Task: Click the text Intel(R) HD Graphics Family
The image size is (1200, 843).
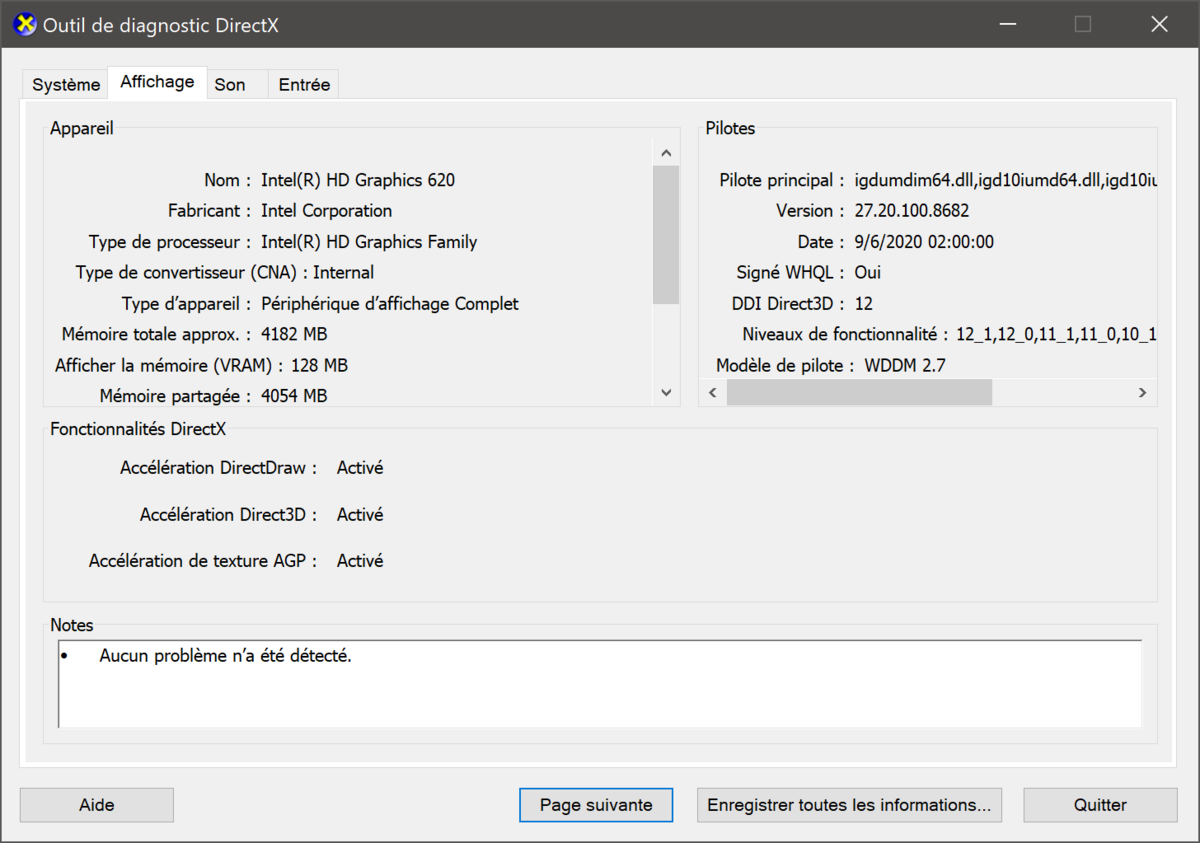Action: (x=369, y=242)
